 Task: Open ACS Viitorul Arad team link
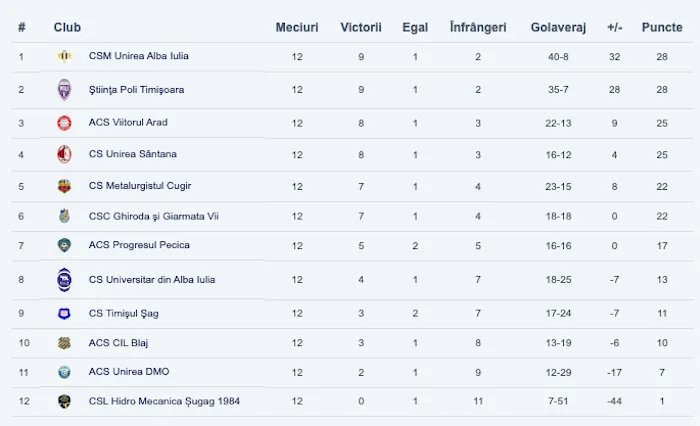[128, 123]
